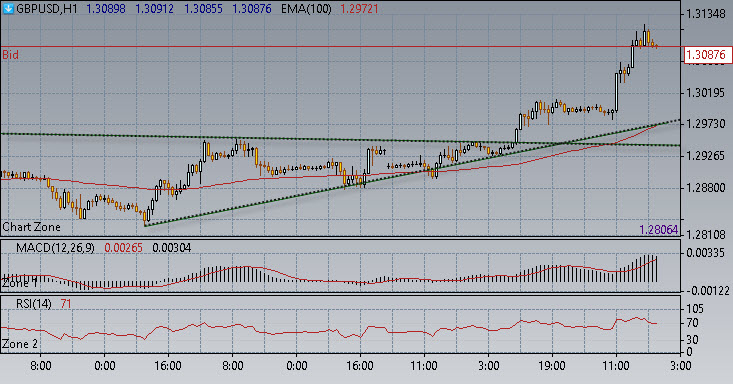Click the 1.28108 price axis label
733x384 pixels.
pyautogui.click(x=706, y=234)
